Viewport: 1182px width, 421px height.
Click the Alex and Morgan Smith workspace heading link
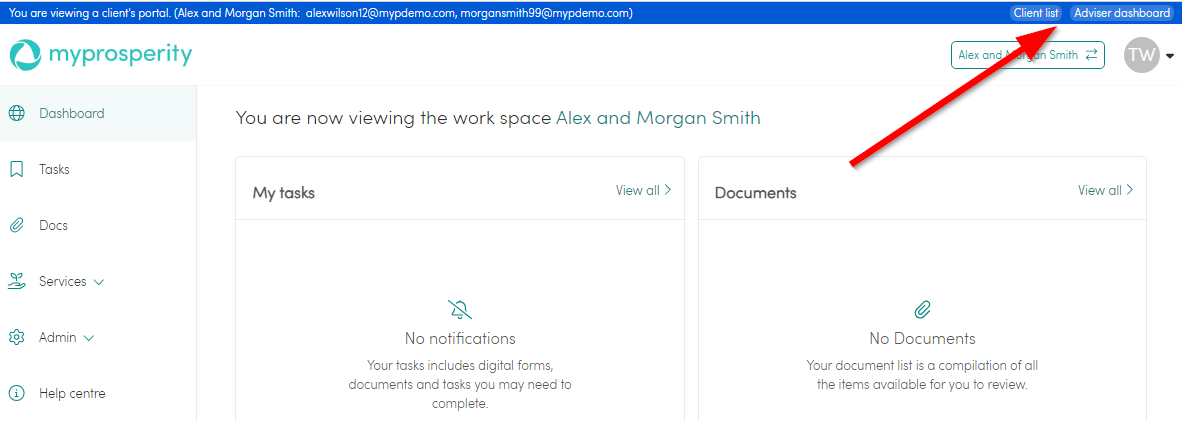pyautogui.click(x=658, y=118)
